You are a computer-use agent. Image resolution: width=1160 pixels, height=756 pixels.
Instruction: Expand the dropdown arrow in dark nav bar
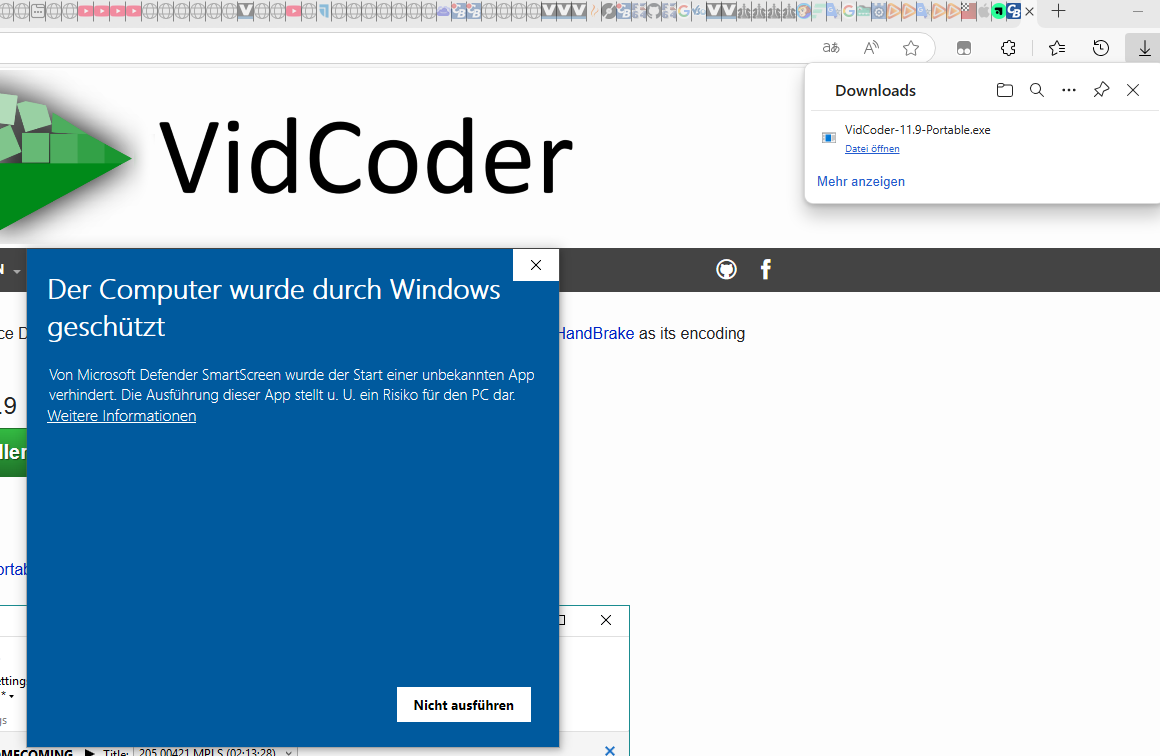pos(17,271)
